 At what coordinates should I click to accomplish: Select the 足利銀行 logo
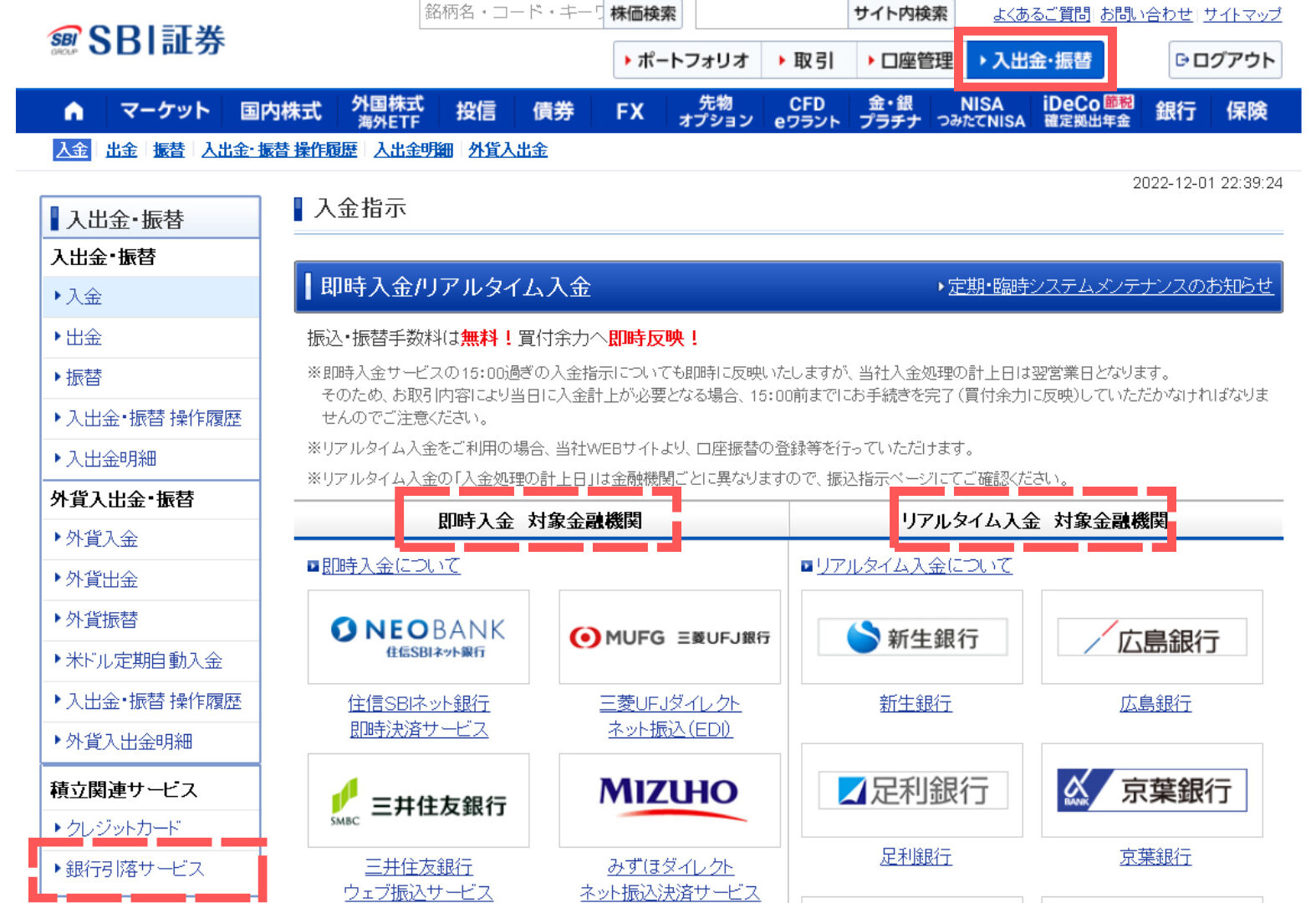[911, 790]
